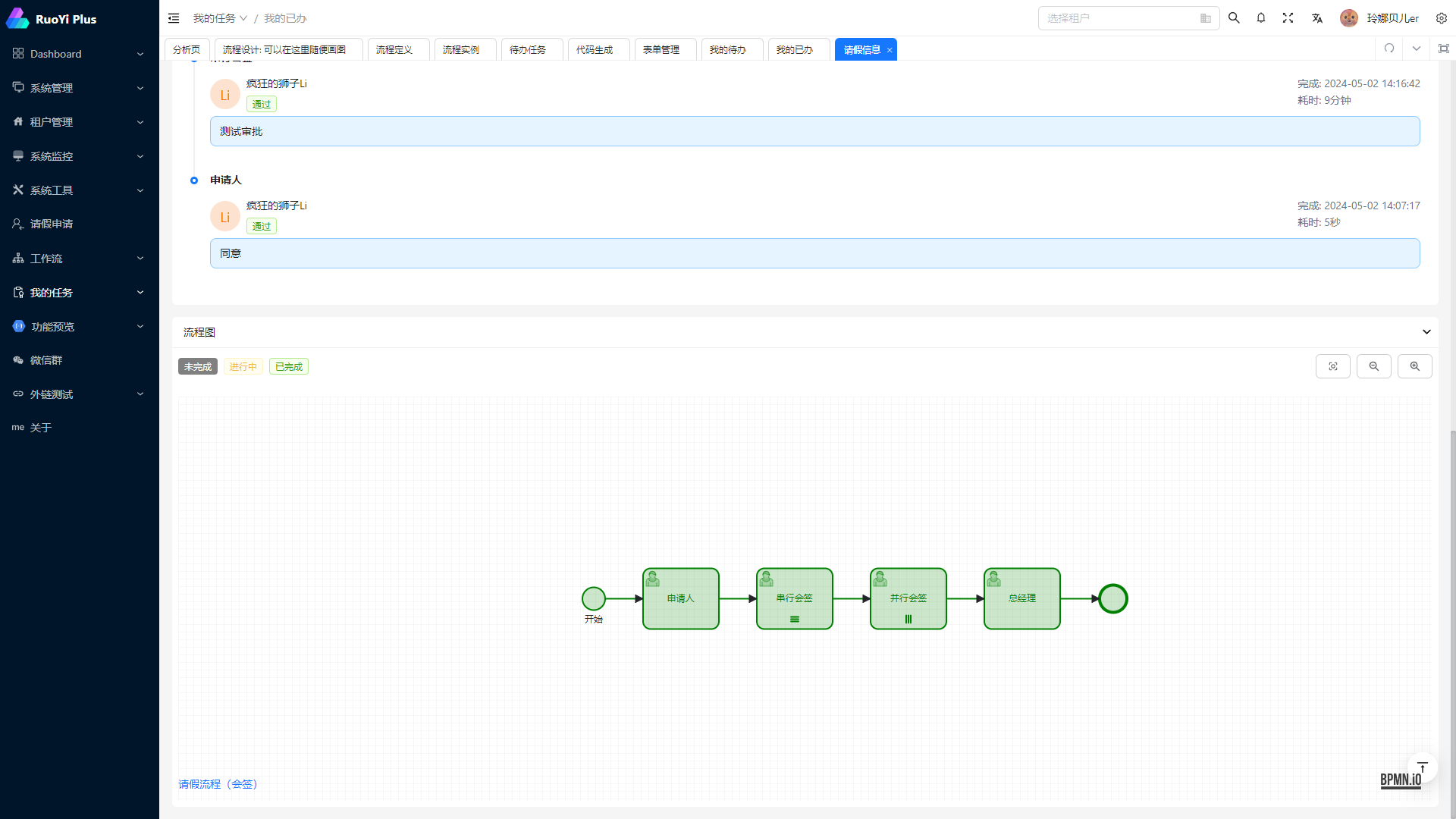
Task: Open the language translation icon
Action: (1317, 18)
